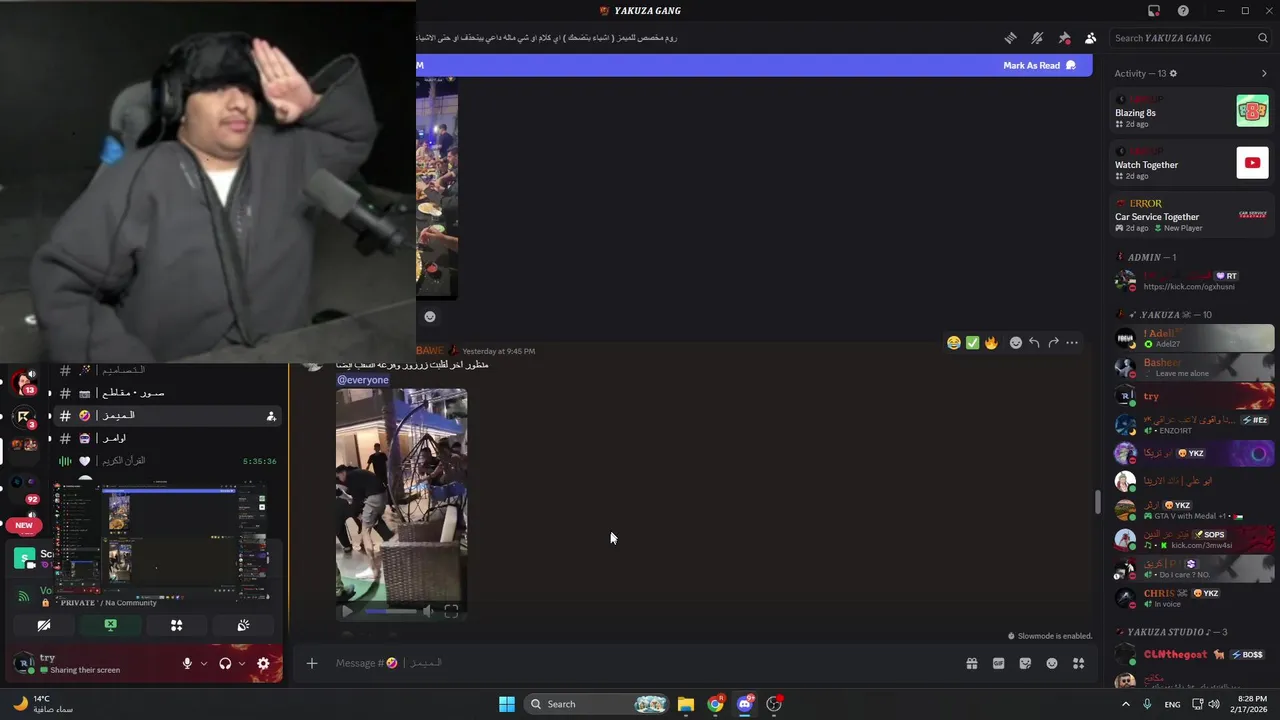
Task: Click Mark As Read button
Action: pos(1039,65)
